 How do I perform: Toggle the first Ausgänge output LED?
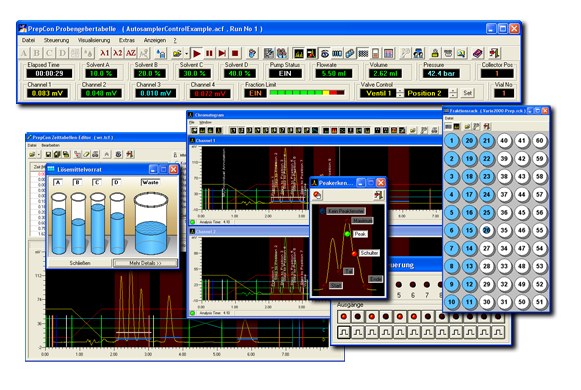tap(343, 317)
